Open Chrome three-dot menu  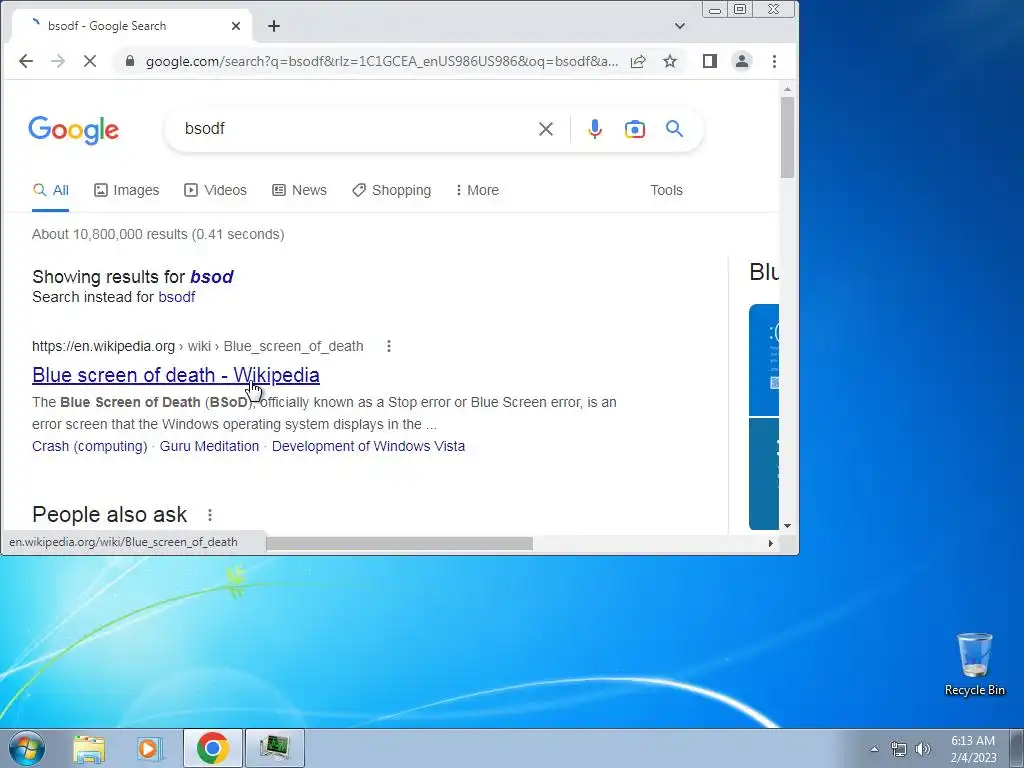(x=775, y=61)
